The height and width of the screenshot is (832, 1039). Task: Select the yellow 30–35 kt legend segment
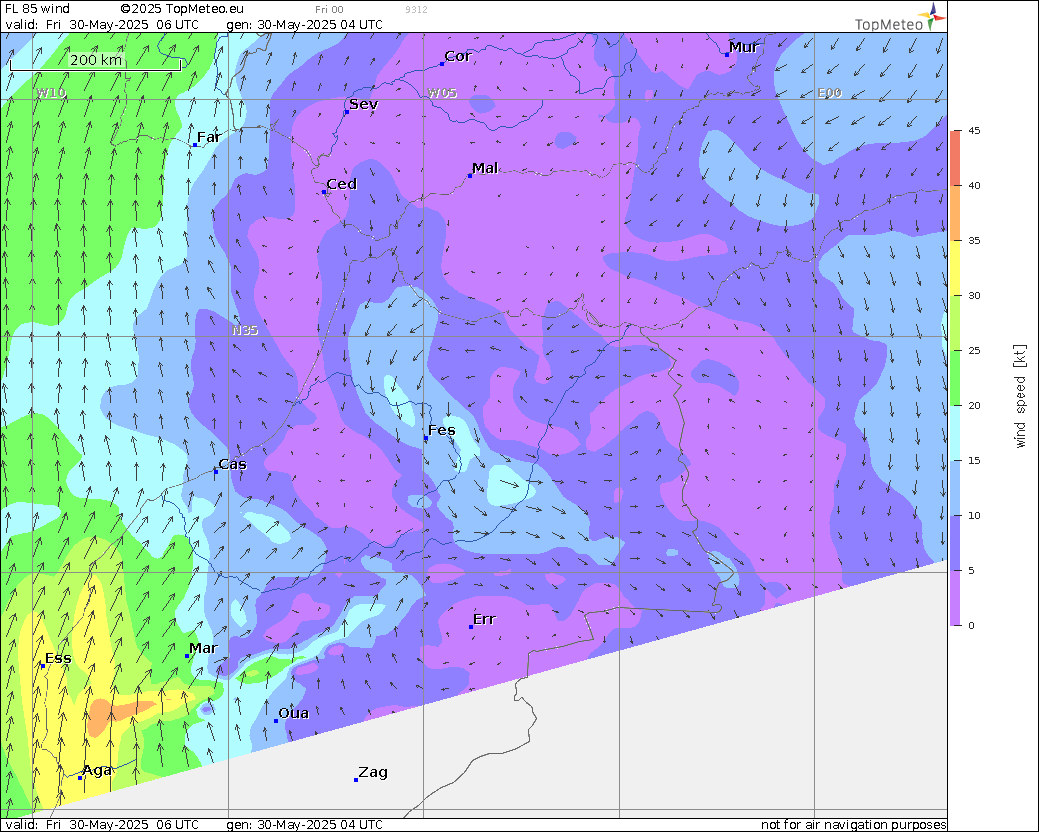956,268
